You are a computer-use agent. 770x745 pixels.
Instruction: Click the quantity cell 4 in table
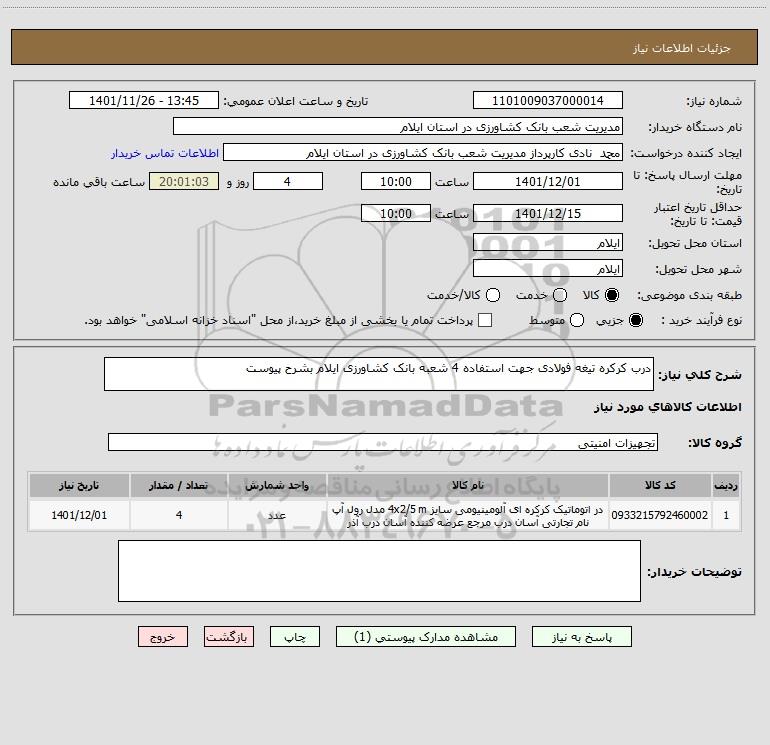(179, 515)
